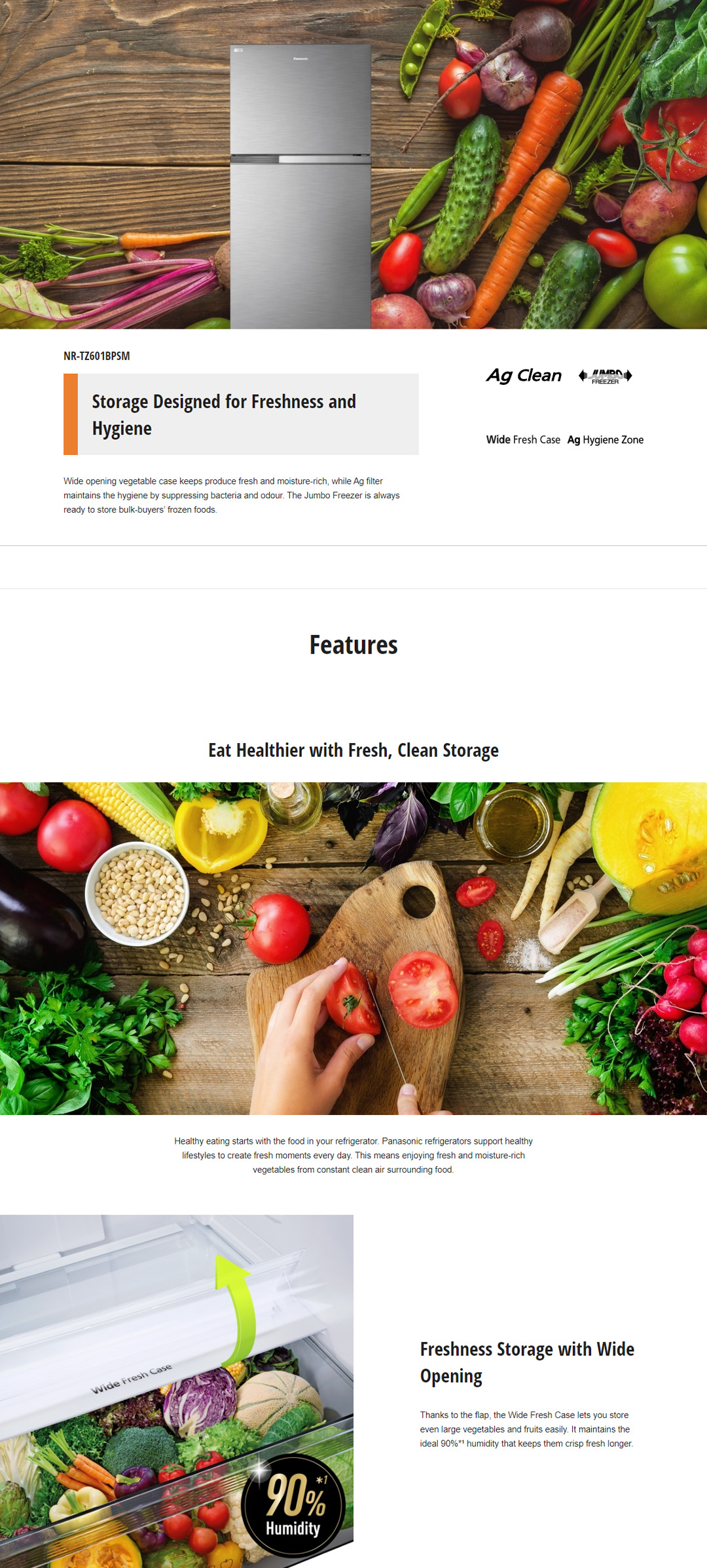This screenshot has height=1568, width=707.
Task: Click the Wide Fresh Case label on drawer
Action: click(132, 1379)
